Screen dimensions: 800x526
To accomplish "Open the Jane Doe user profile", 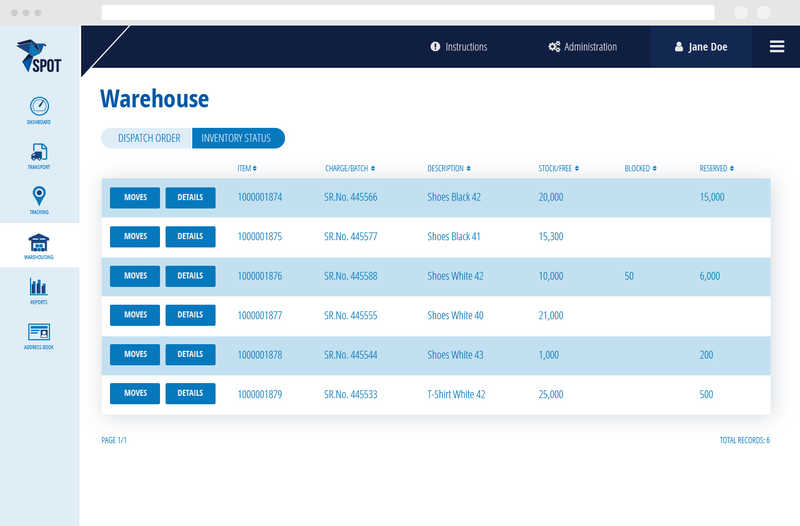I will click(x=701, y=47).
